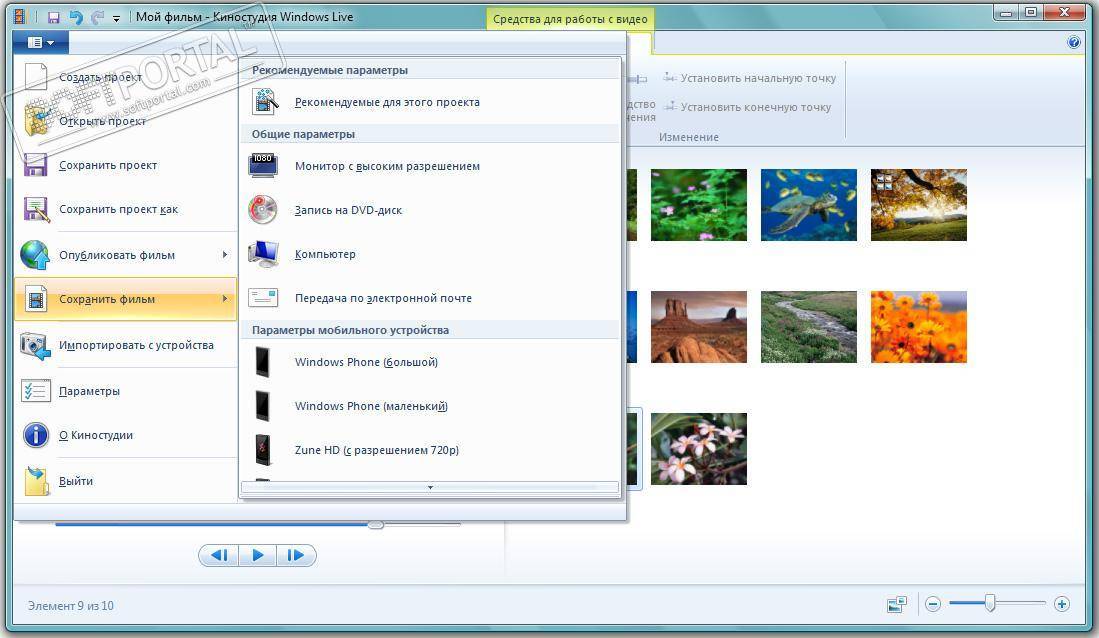Expand the Опубликовать фильм submenu arrow

point(225,254)
